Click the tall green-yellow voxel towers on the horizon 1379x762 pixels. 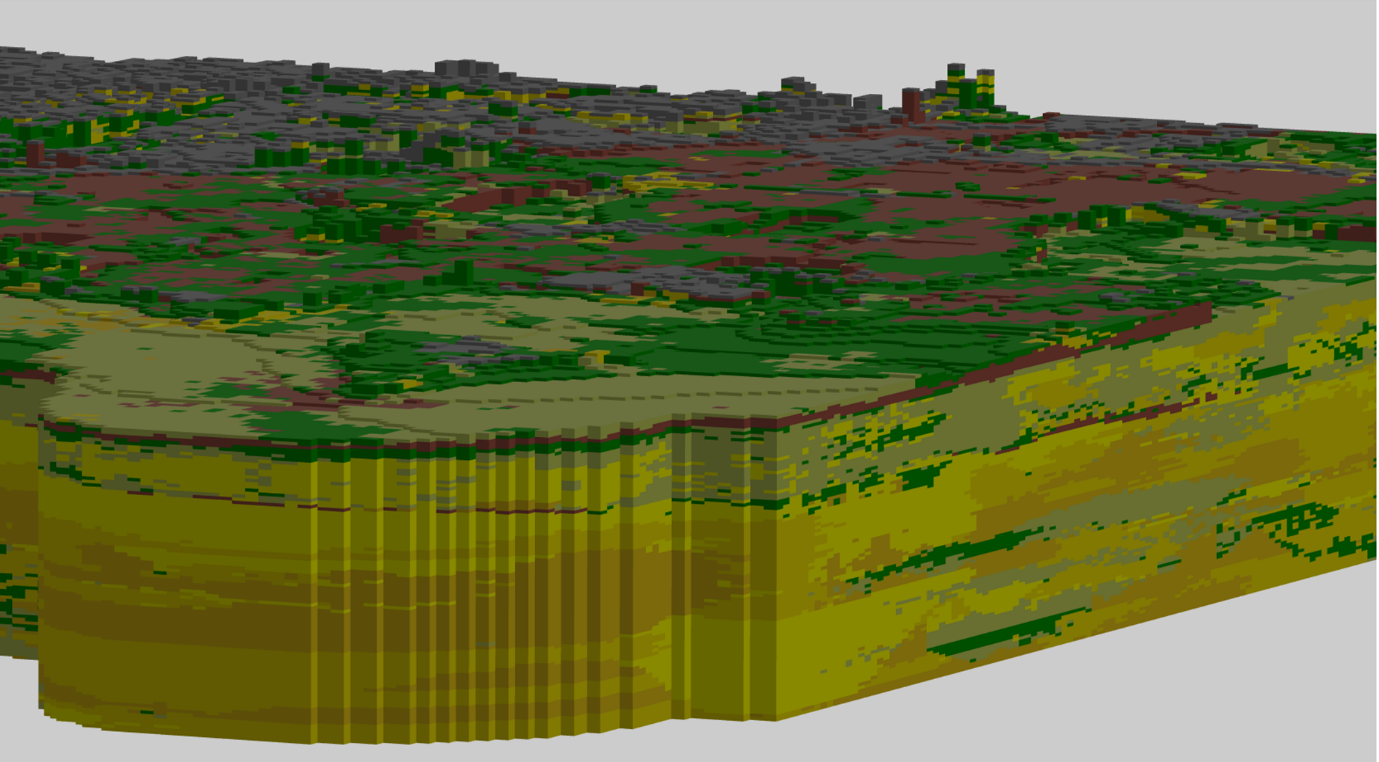pyautogui.click(x=968, y=87)
